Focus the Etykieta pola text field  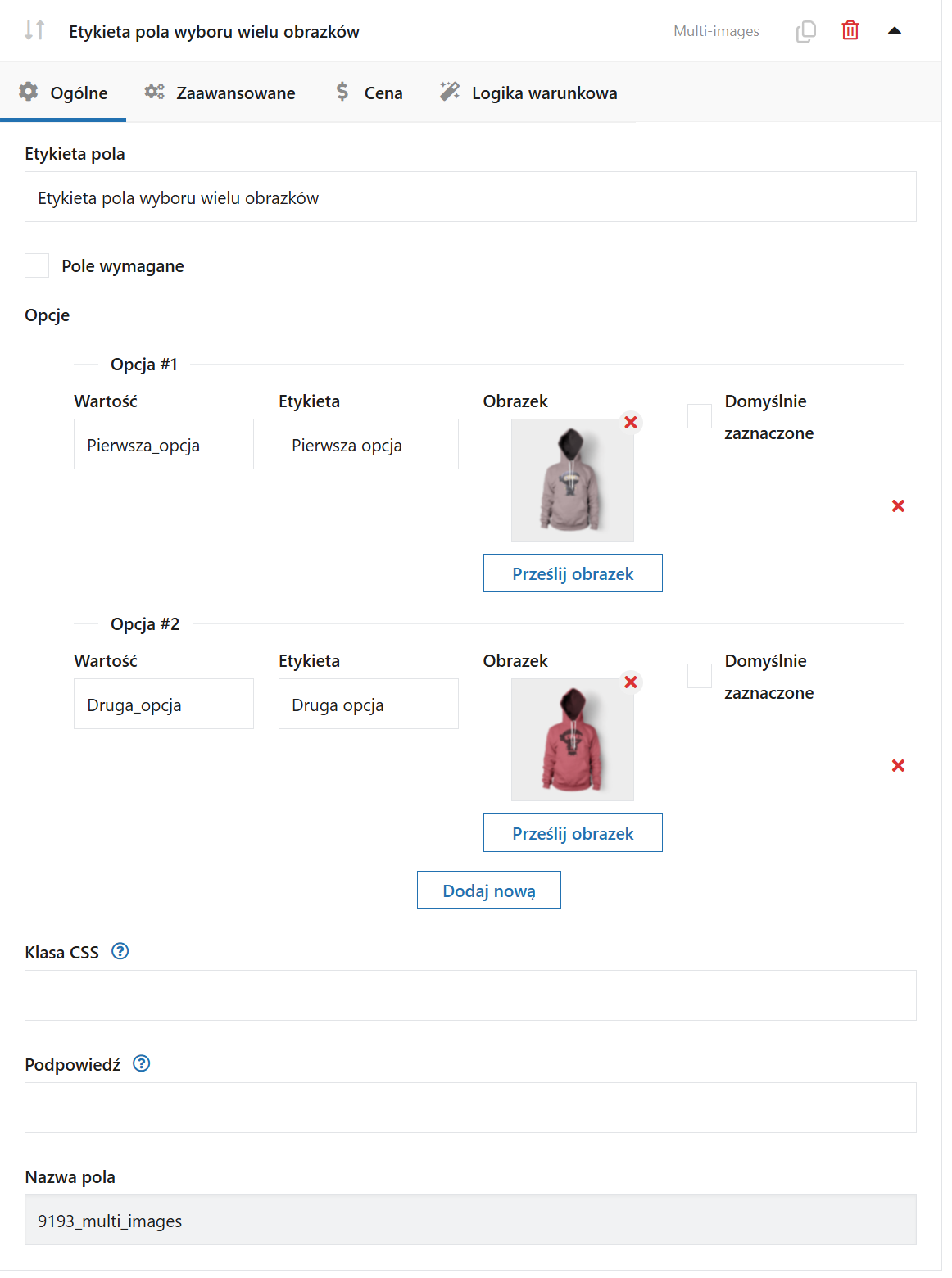(470, 197)
